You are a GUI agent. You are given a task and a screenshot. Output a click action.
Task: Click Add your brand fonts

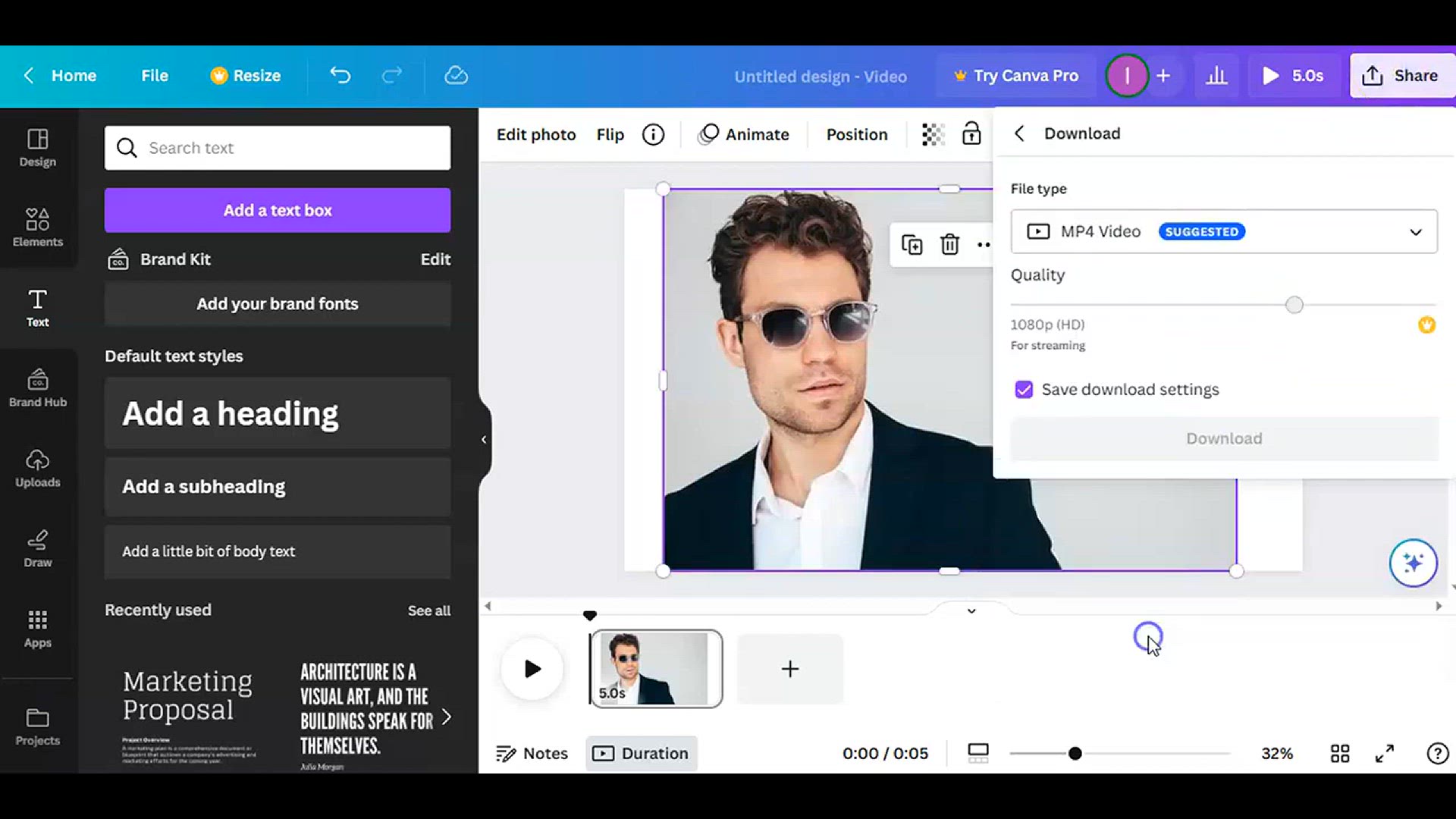(x=278, y=304)
